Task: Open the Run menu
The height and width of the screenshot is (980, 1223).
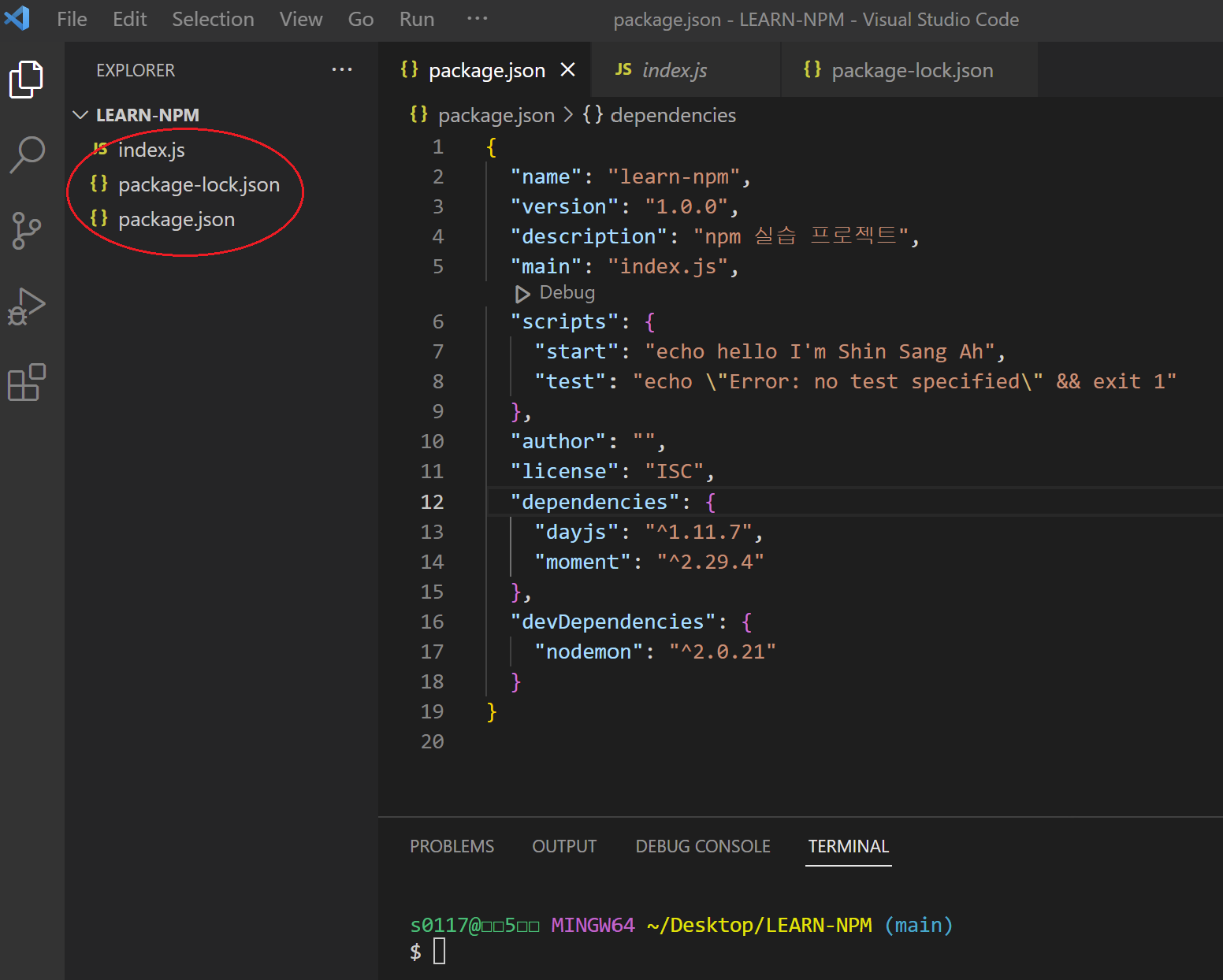Action: click(x=417, y=19)
